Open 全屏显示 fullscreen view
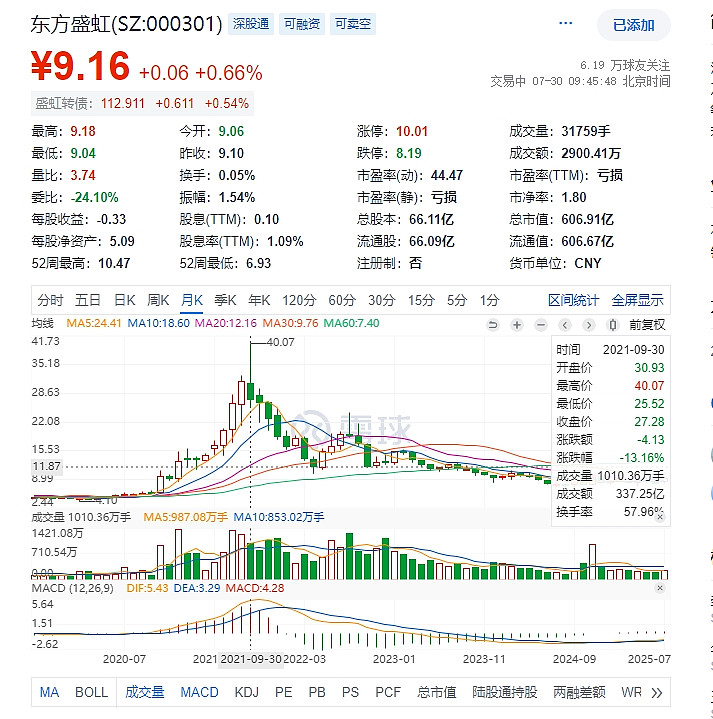 tap(637, 300)
